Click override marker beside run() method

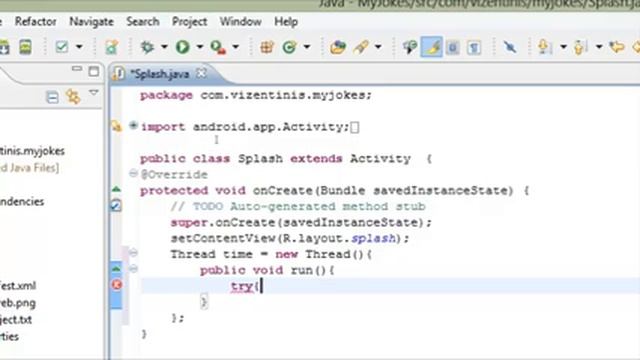coord(116,269)
